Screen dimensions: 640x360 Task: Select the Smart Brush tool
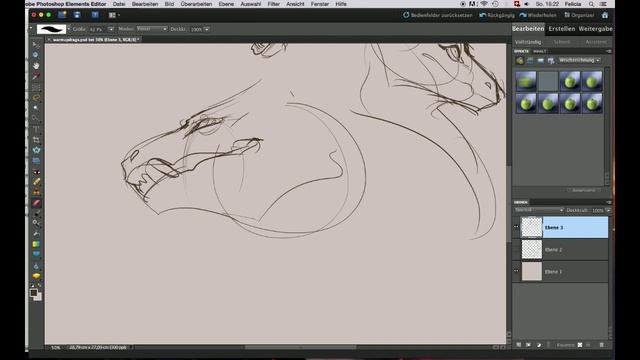pos(36,223)
